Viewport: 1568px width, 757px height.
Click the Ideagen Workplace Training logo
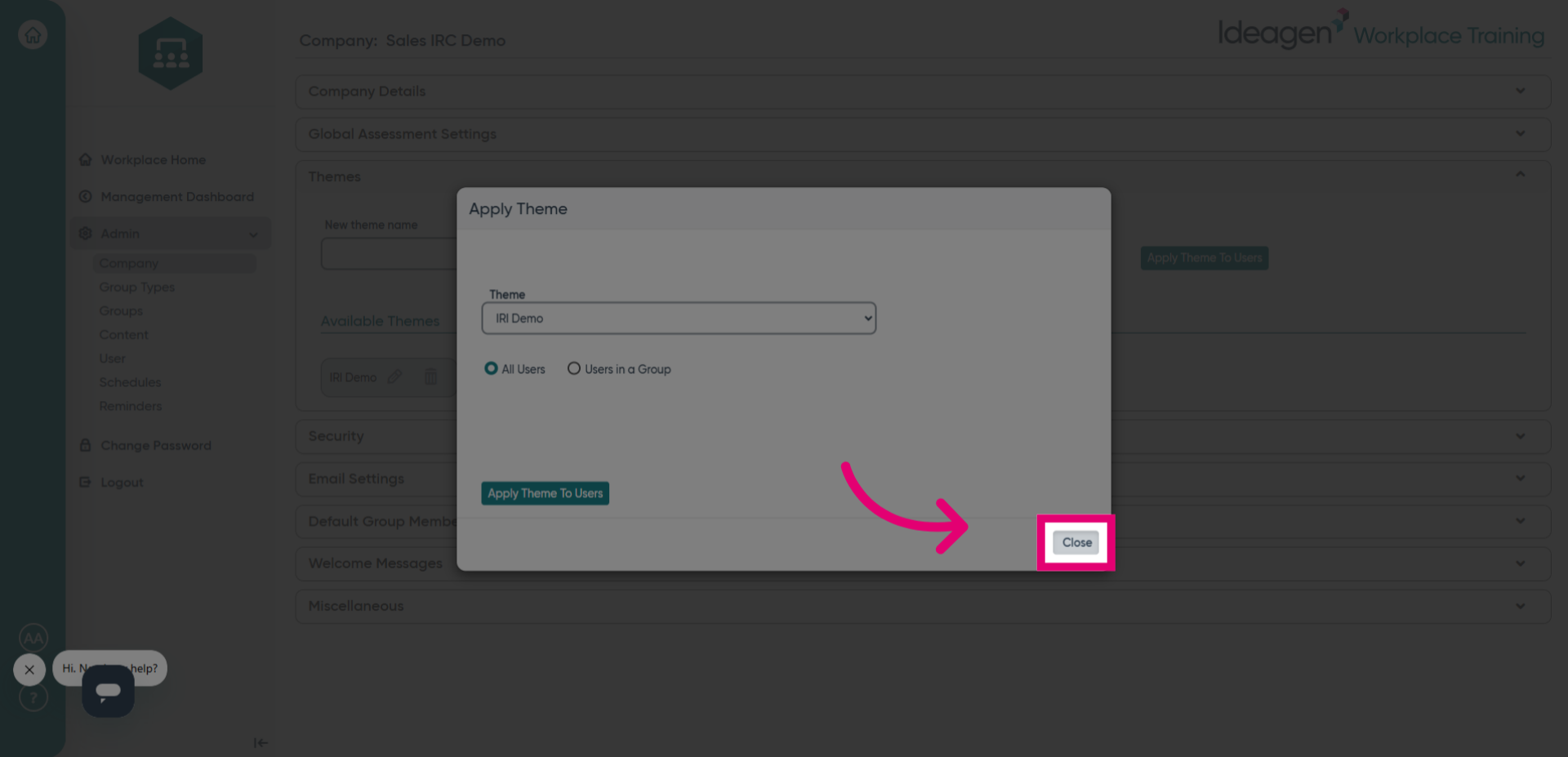click(1381, 31)
